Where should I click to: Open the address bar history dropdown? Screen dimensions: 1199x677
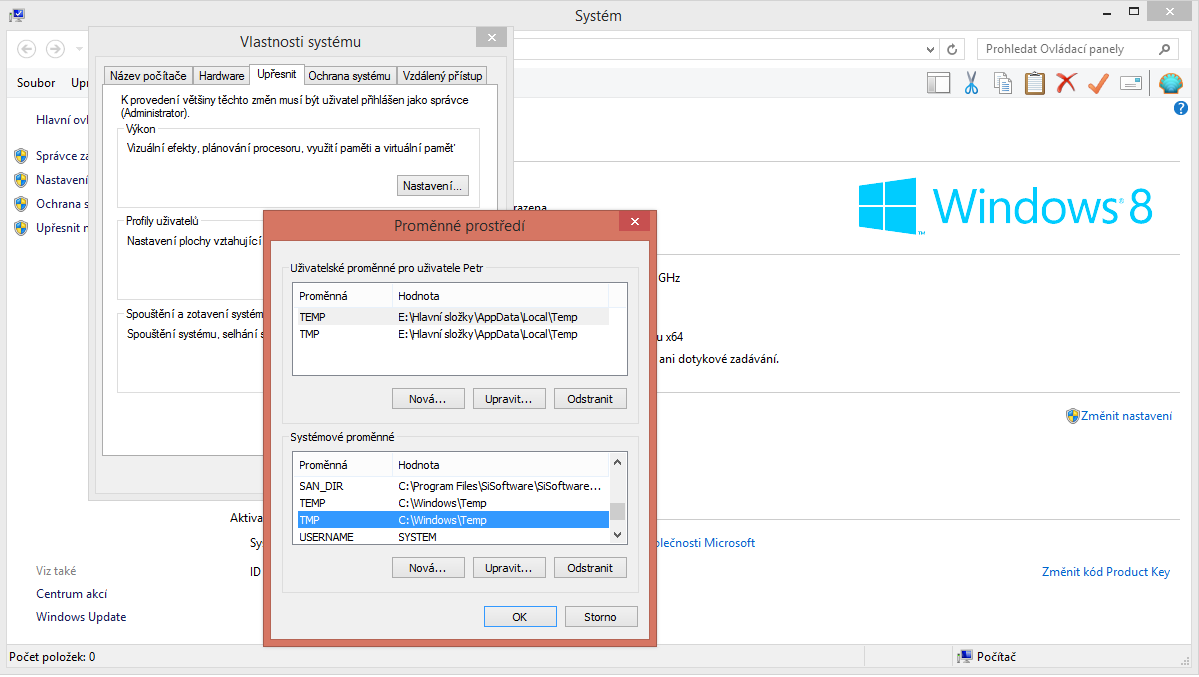point(930,50)
